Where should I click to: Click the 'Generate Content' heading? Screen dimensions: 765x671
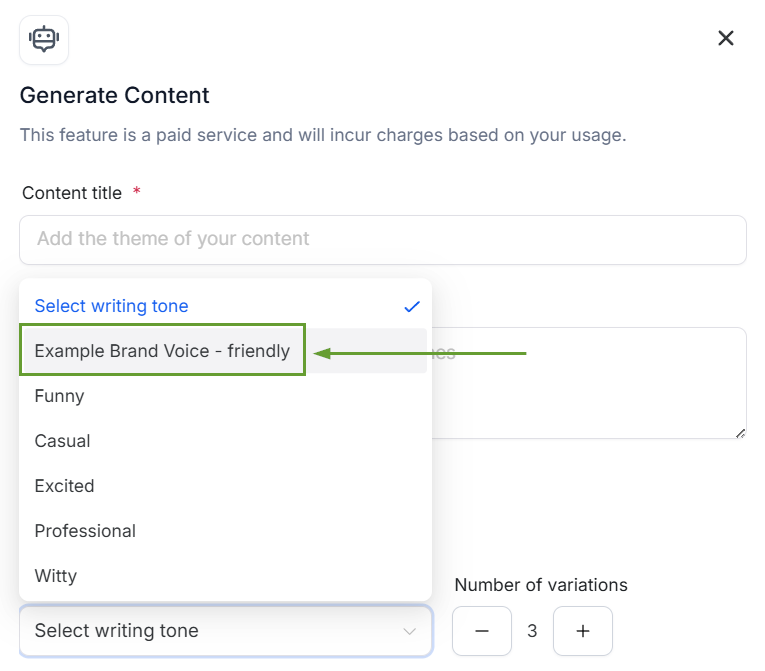(115, 95)
